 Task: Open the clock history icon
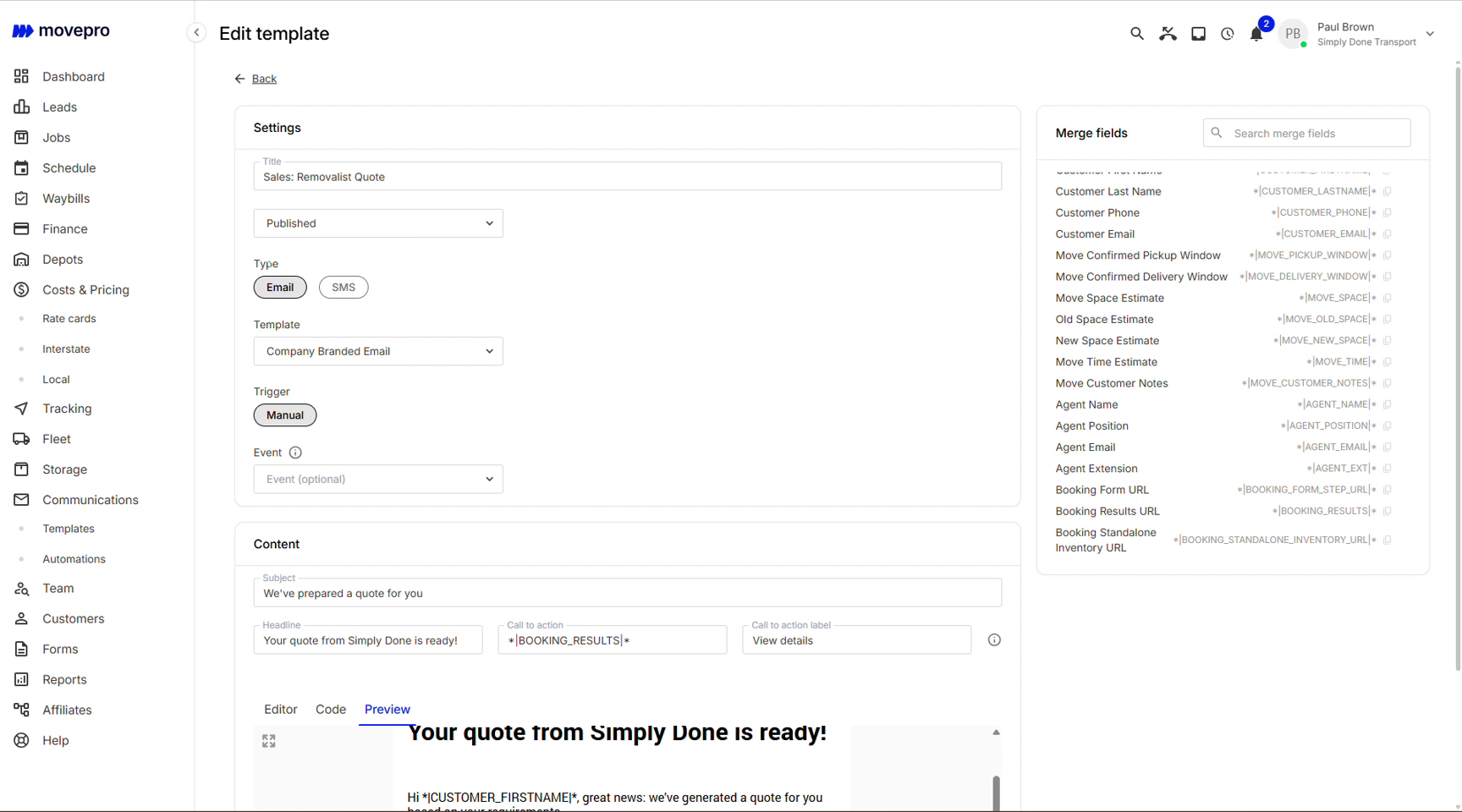[x=1227, y=34]
